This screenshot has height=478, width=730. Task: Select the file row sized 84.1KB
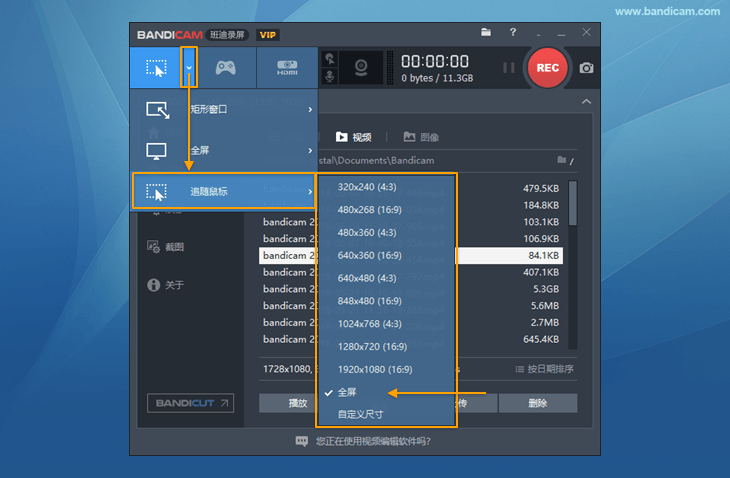click(x=411, y=256)
